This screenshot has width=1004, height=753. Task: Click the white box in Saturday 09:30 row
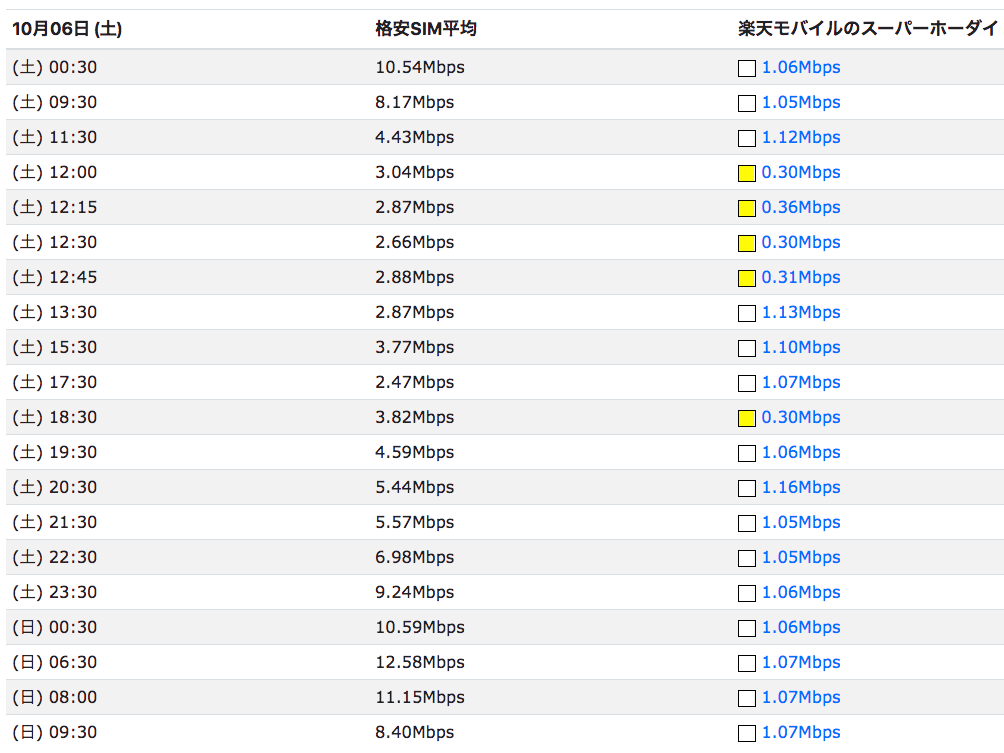tap(747, 104)
